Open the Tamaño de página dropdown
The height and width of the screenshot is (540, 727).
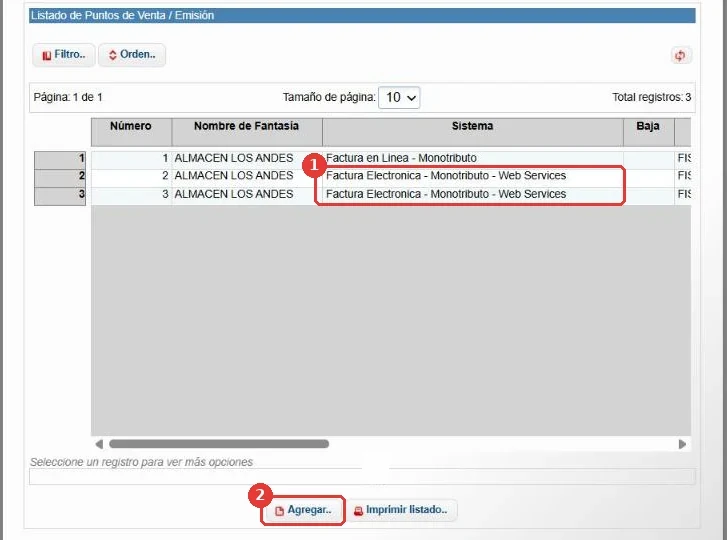(399, 97)
